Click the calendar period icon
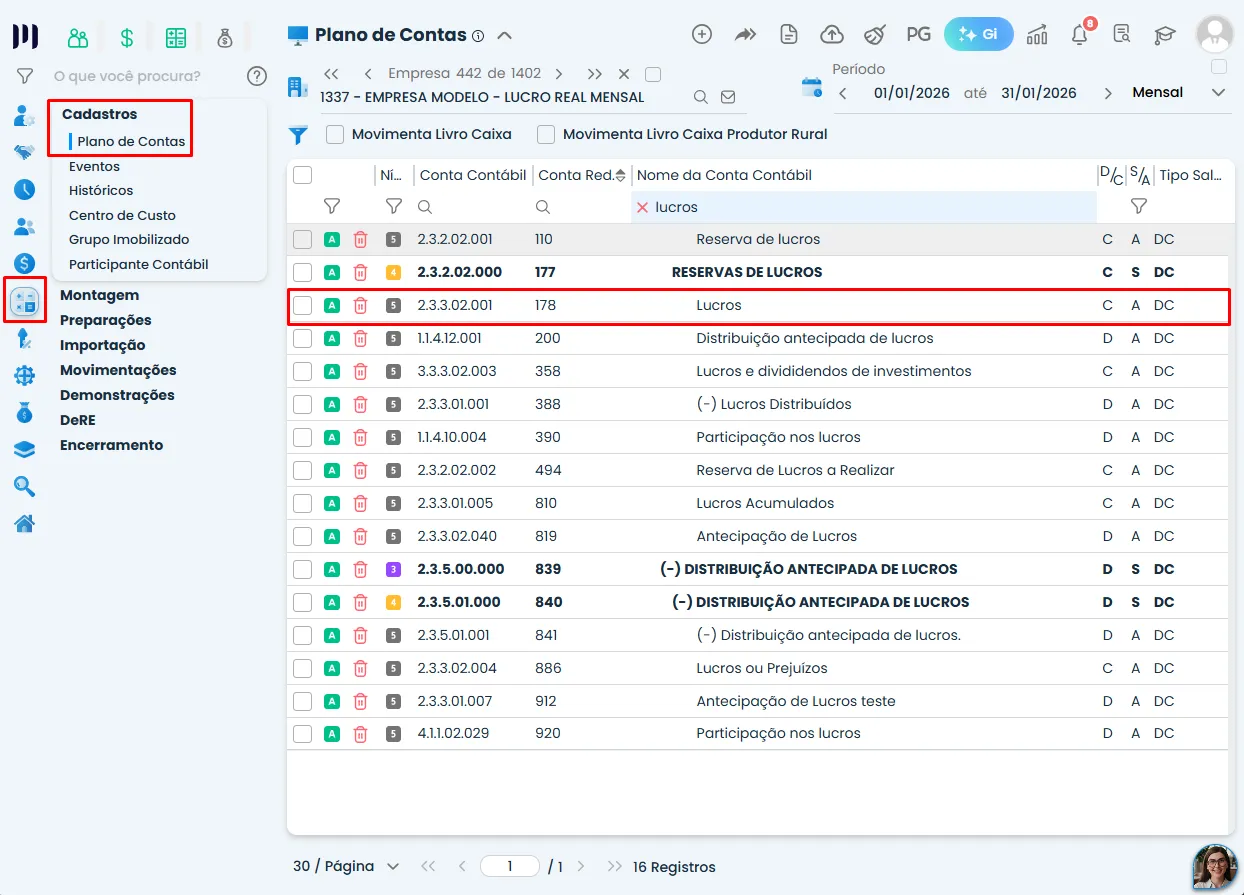The image size is (1244, 895). click(x=812, y=88)
